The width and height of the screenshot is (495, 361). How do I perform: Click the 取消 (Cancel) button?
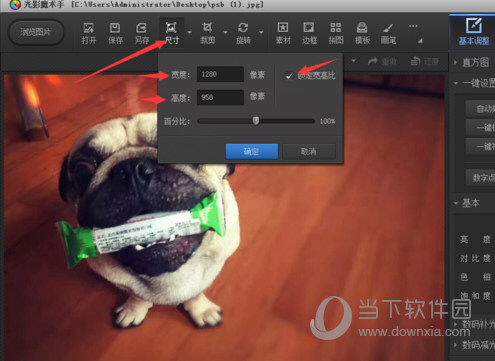click(x=309, y=152)
